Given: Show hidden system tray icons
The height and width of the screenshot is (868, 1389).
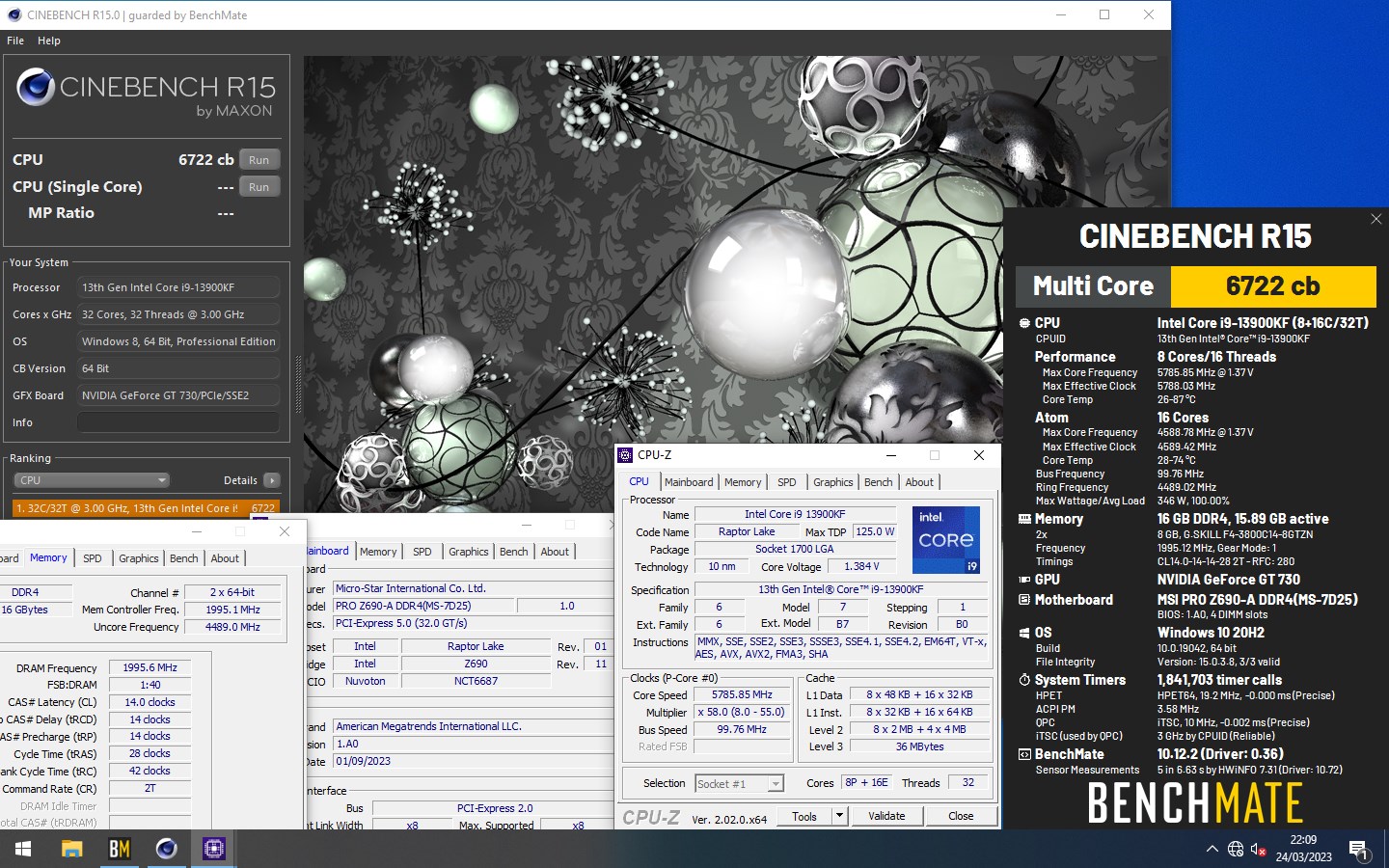Looking at the screenshot, I should pyautogui.click(x=1212, y=849).
